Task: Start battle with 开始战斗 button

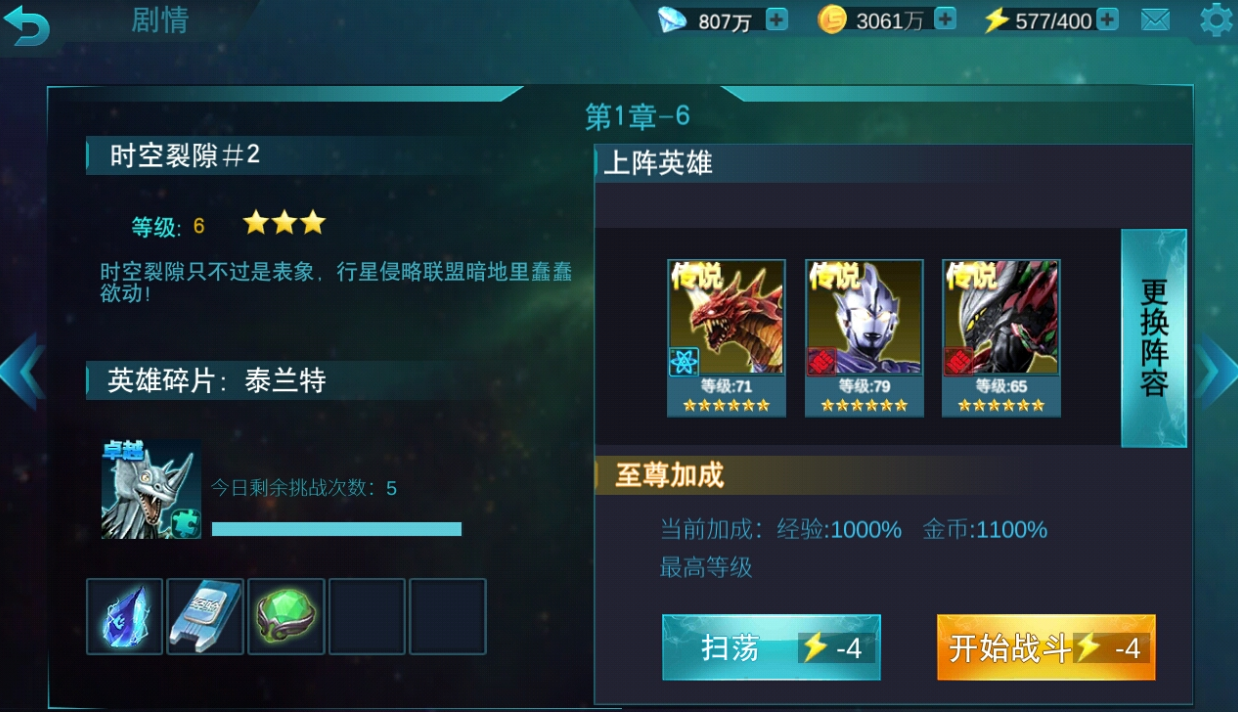Action: click(1046, 648)
